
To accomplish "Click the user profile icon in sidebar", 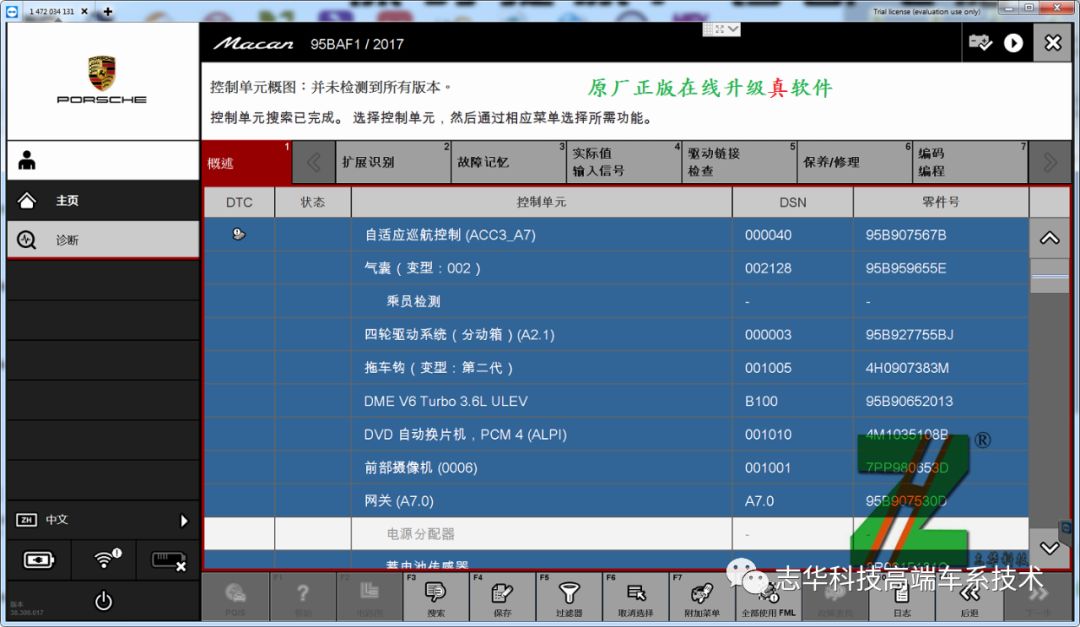I will point(27,161).
